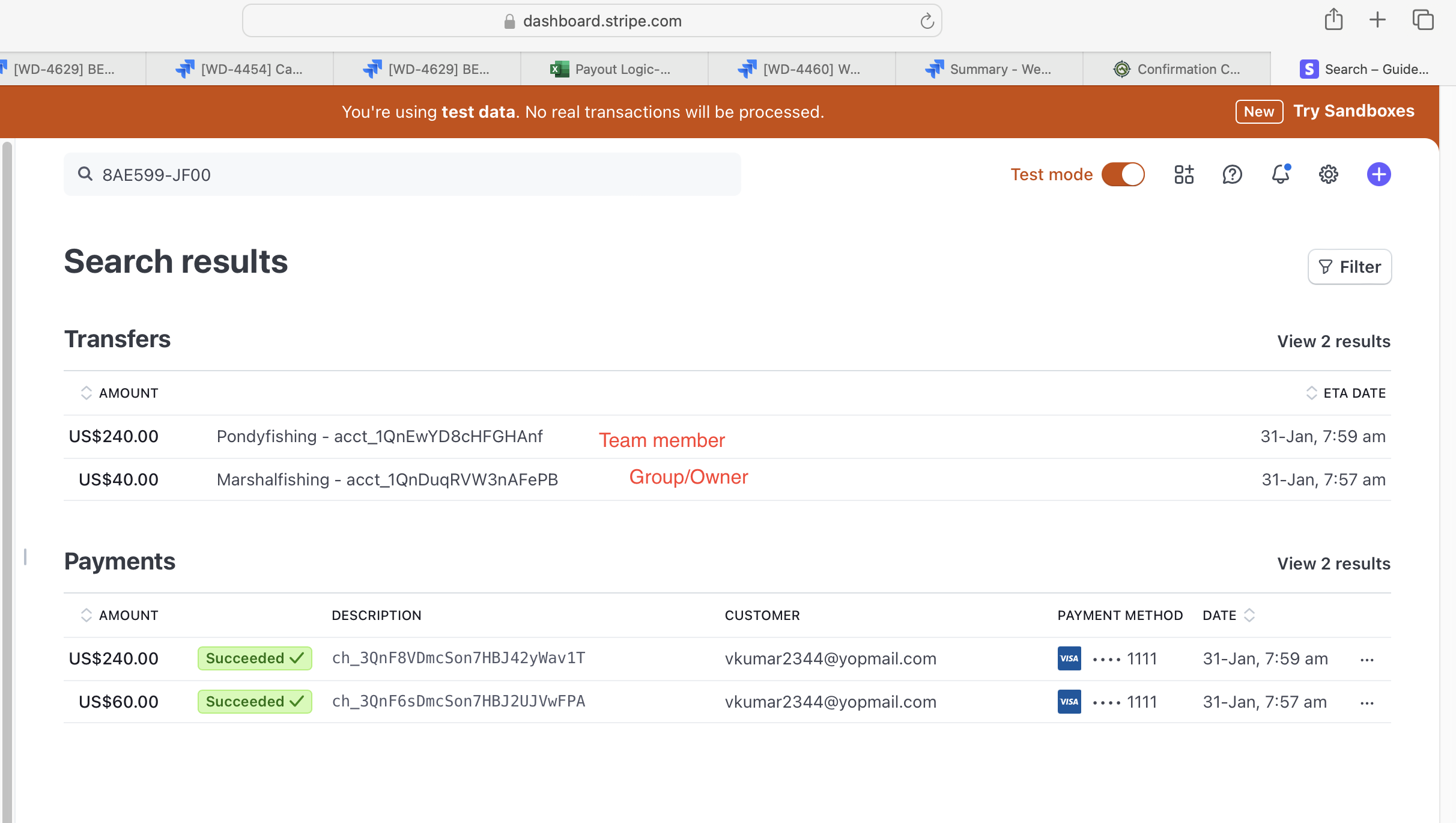Open settings gear in Stripe header
Screen dimensions: 1456x823
coord(1328,174)
